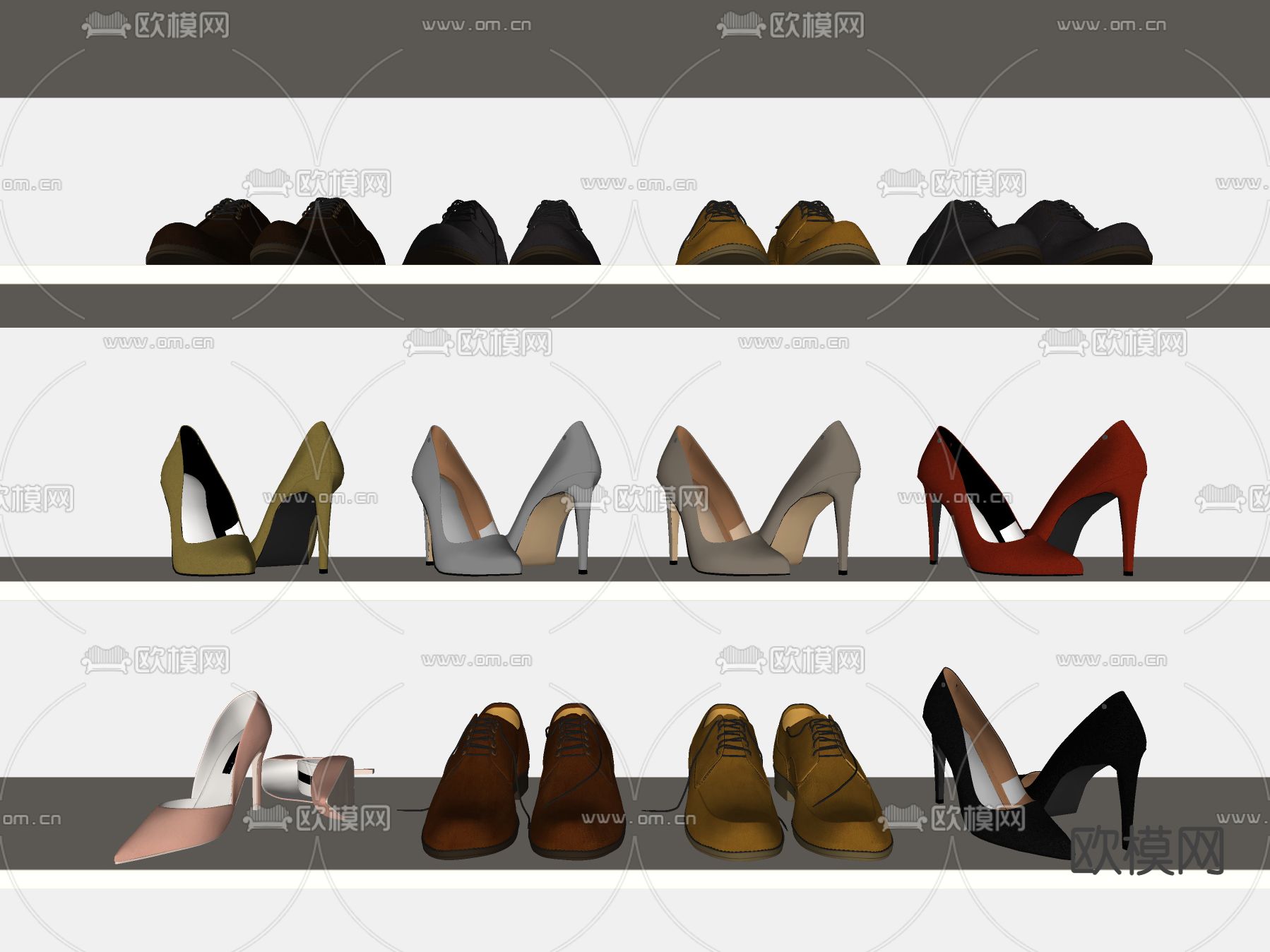Click the gray divider between top and middle shelves

click(x=635, y=306)
